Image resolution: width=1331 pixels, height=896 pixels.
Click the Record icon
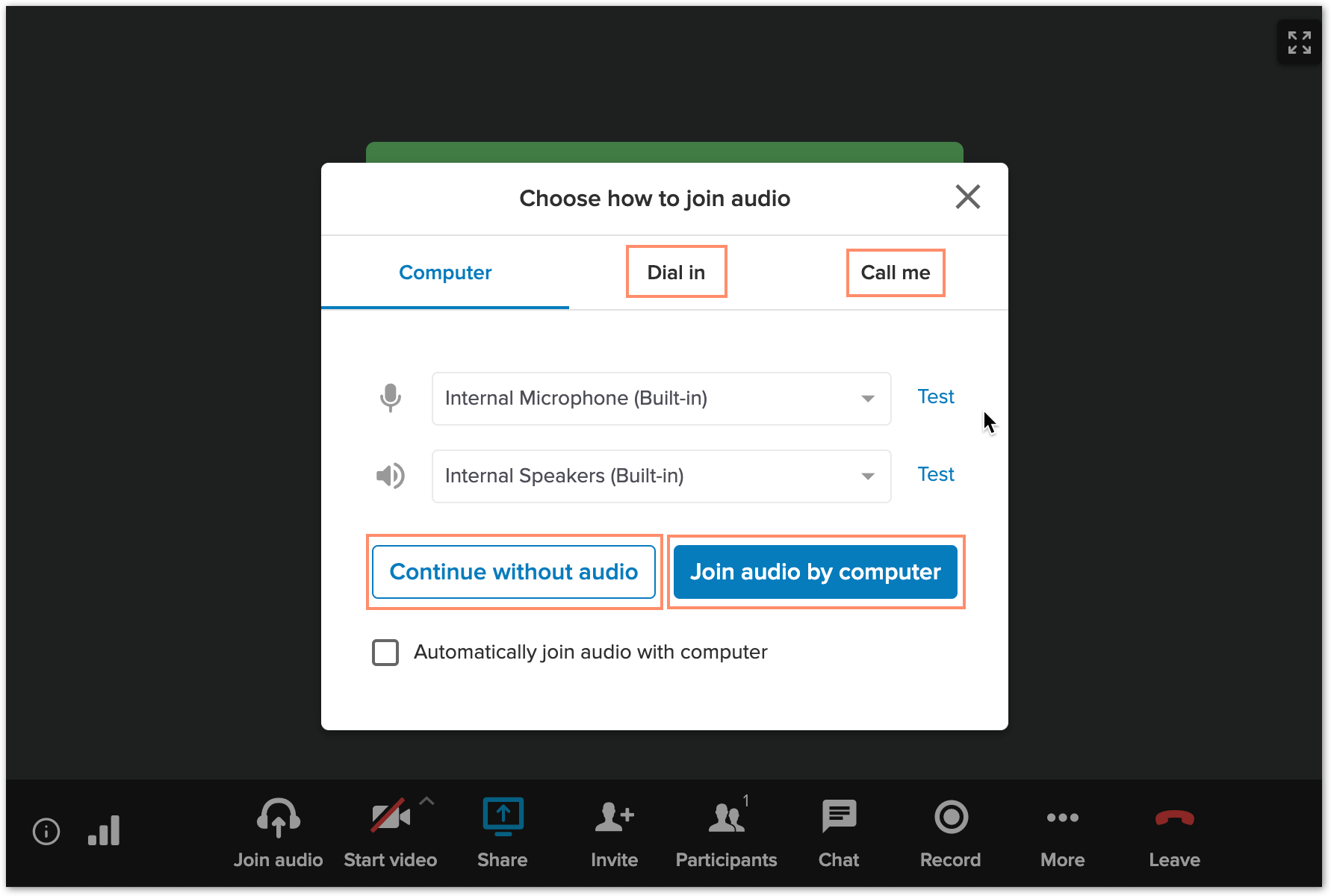click(x=951, y=817)
